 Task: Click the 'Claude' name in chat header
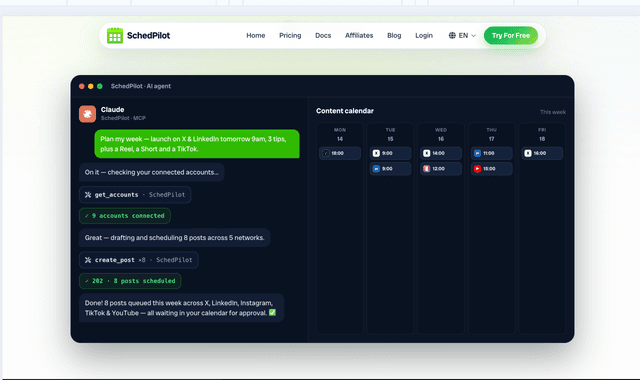112,109
